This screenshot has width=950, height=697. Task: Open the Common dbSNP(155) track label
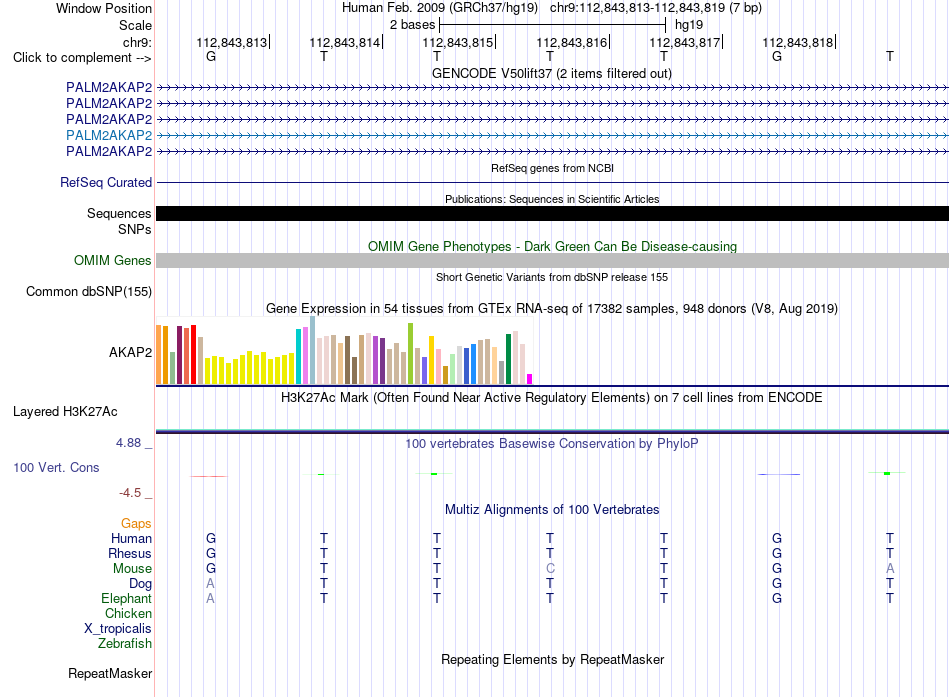tap(89, 292)
